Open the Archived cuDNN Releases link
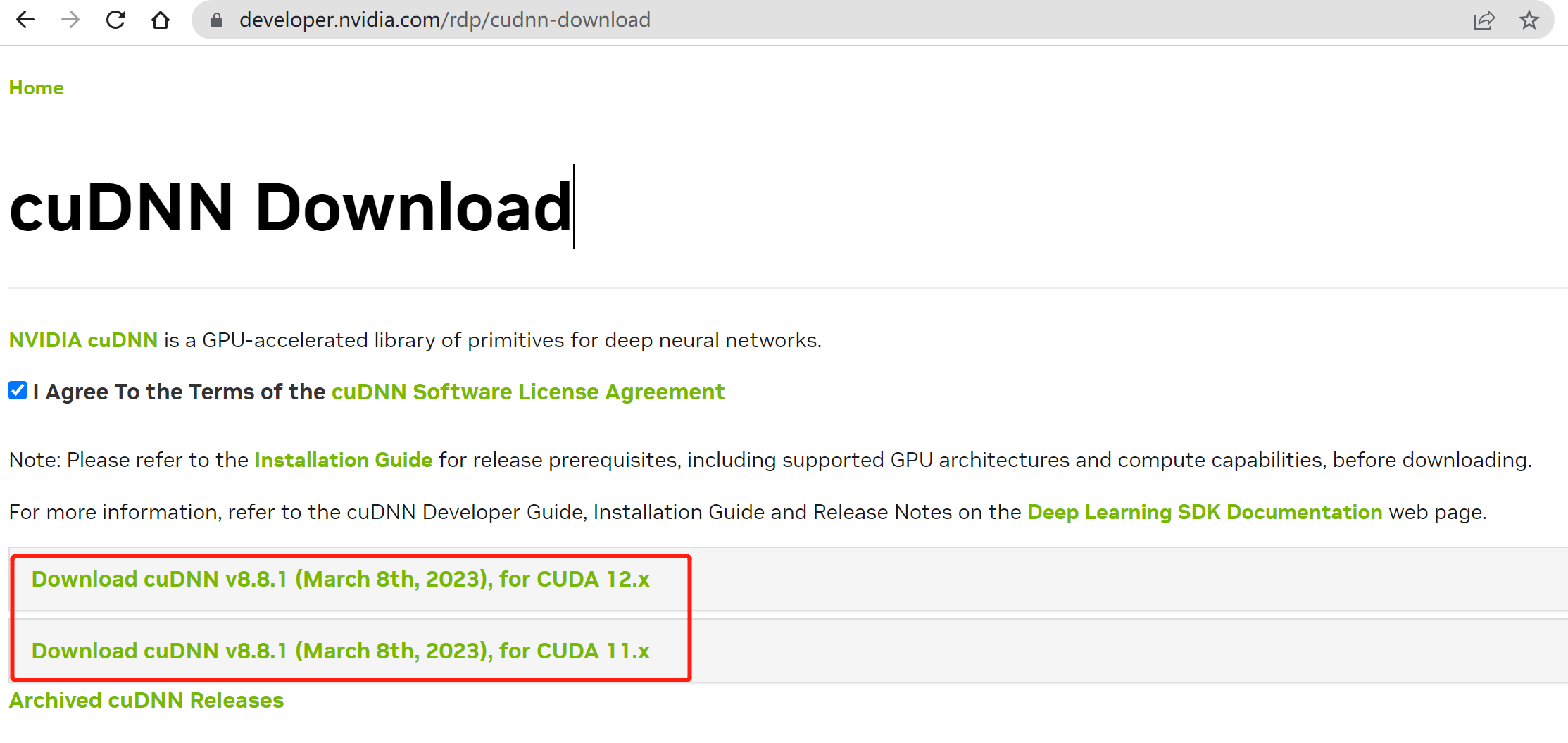Image resolution: width=1568 pixels, height=743 pixels. click(146, 700)
